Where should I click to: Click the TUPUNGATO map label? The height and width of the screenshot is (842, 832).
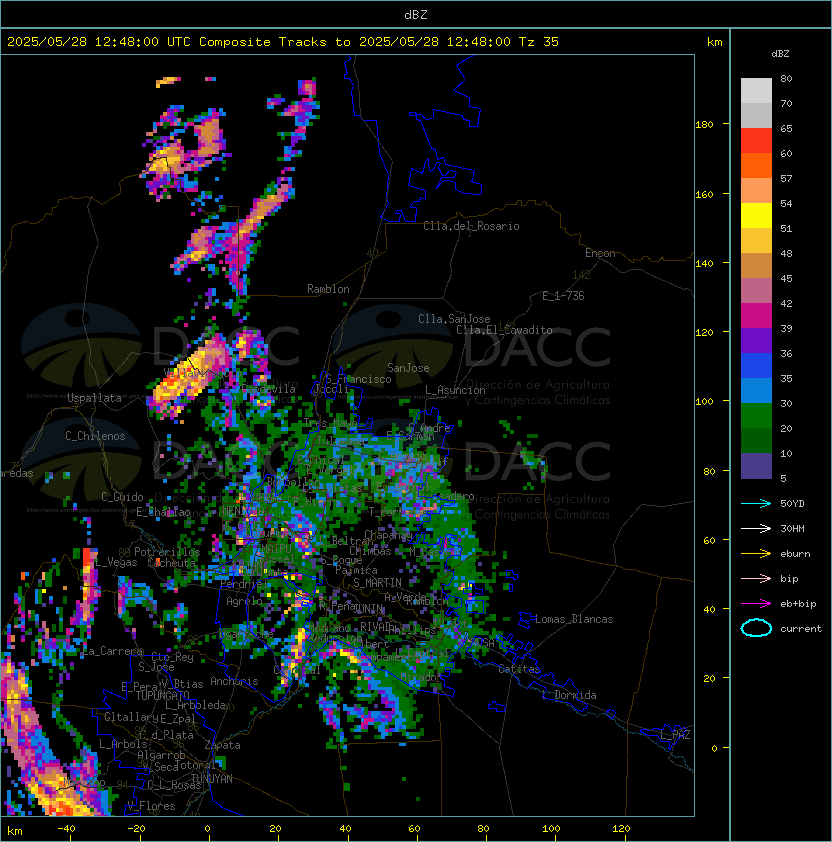click(162, 695)
